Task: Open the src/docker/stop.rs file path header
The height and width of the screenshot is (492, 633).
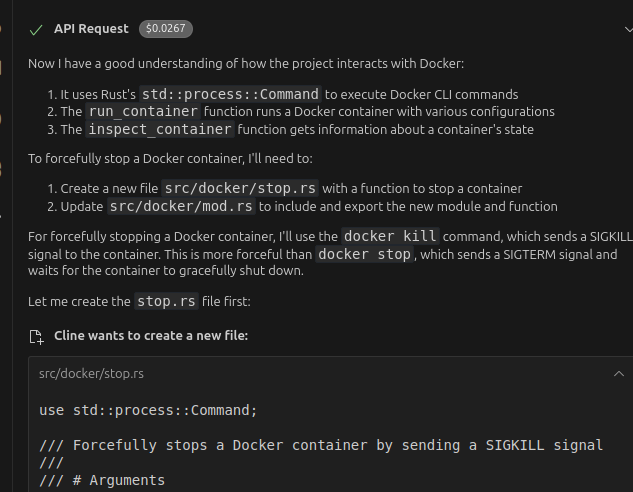Action: click(91, 374)
